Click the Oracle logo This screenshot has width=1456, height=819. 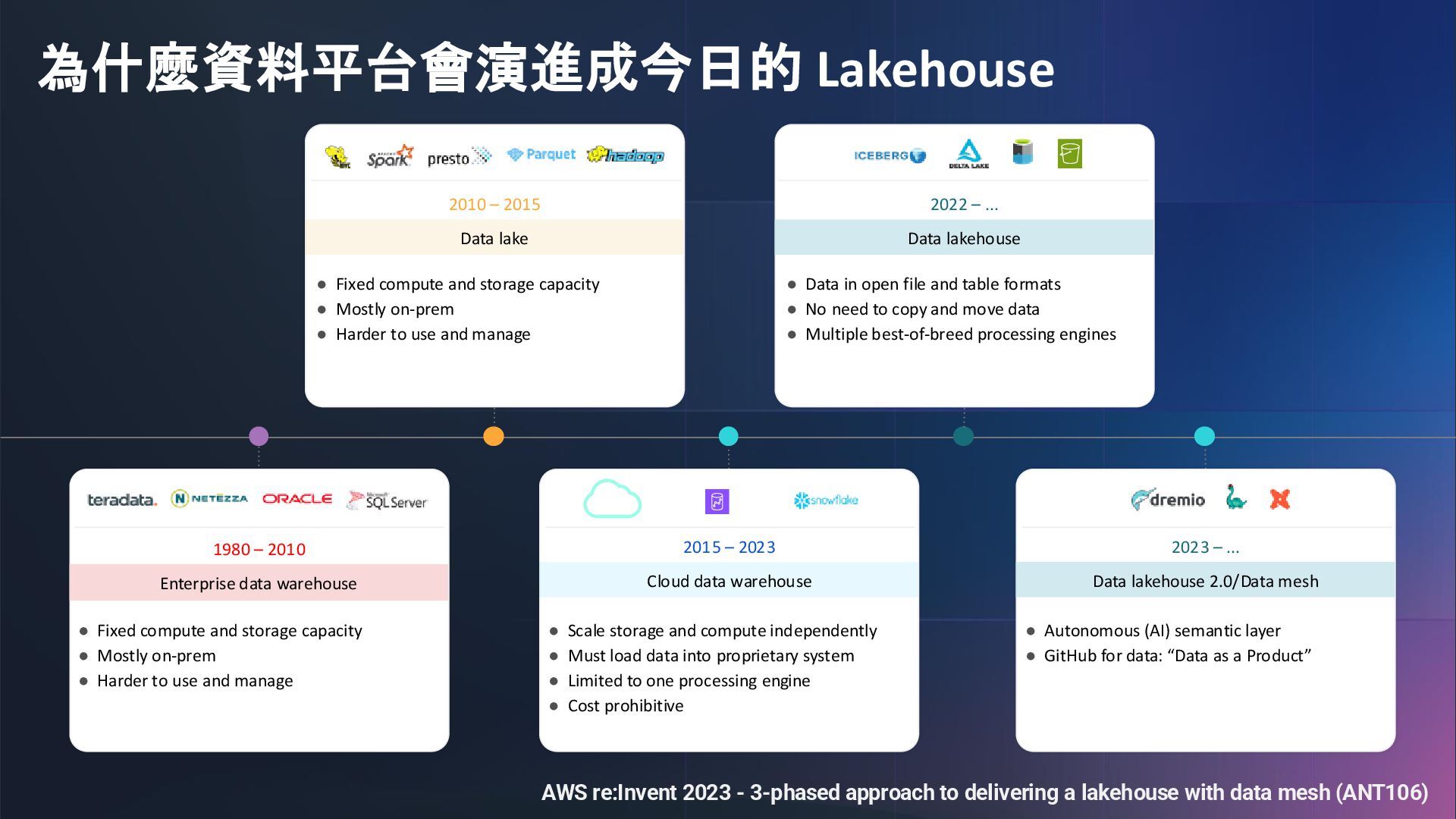297,498
